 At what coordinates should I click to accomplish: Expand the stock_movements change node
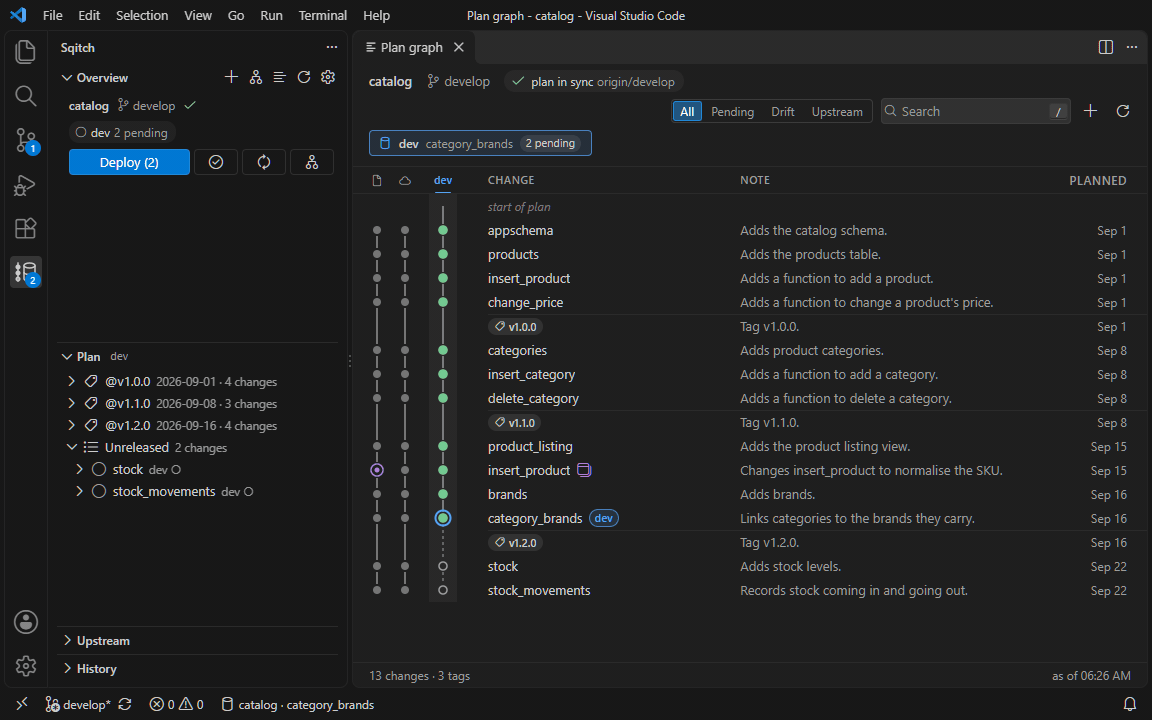(79, 492)
